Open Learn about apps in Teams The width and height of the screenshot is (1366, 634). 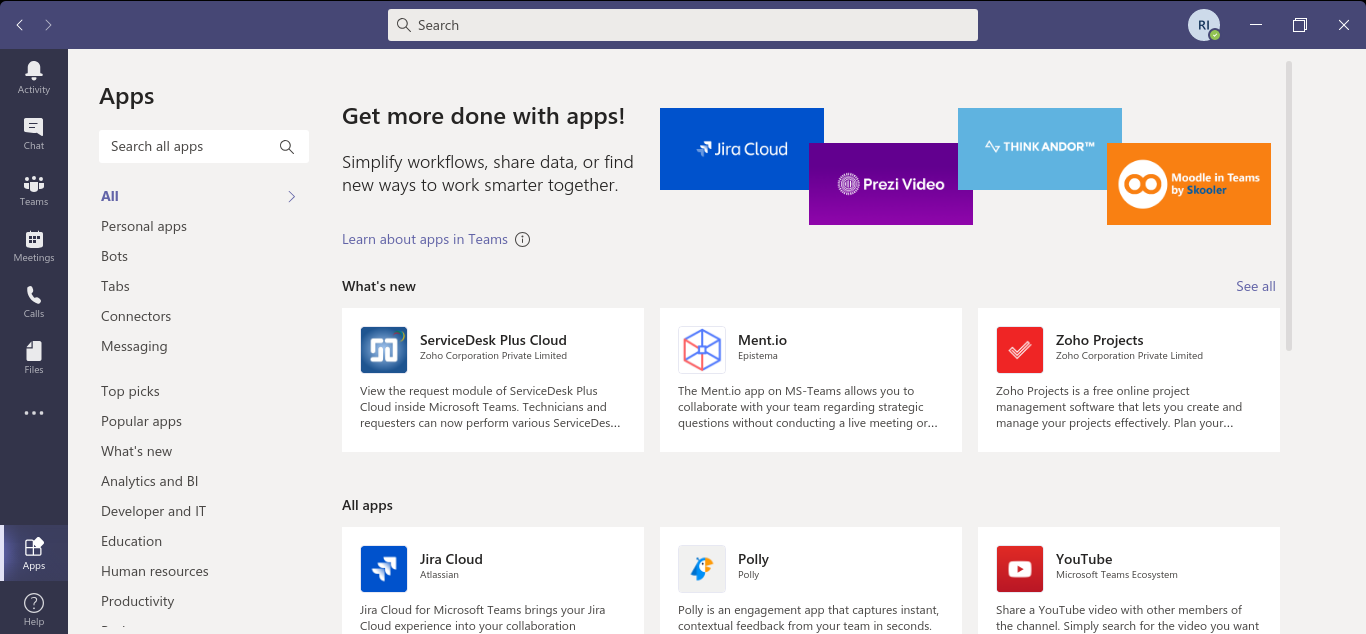tap(424, 240)
